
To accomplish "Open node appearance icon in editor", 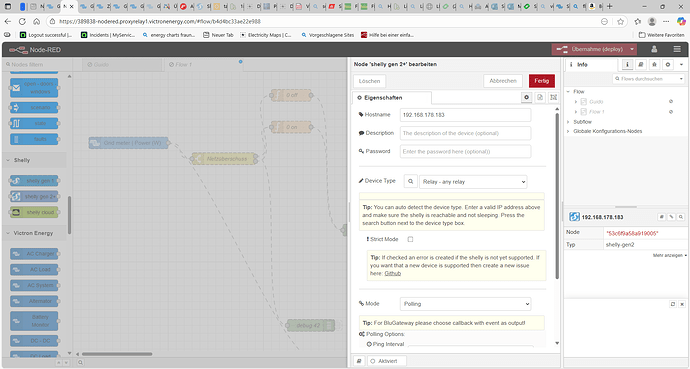I will point(554,97).
